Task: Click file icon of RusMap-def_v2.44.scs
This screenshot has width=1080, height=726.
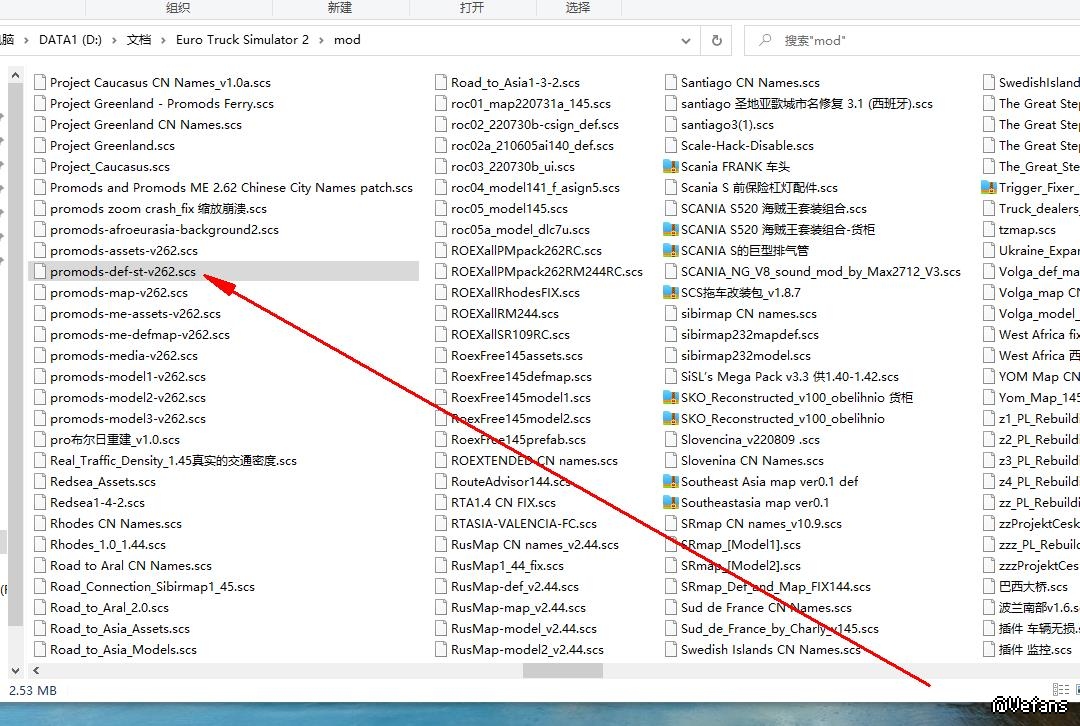Action: (441, 587)
